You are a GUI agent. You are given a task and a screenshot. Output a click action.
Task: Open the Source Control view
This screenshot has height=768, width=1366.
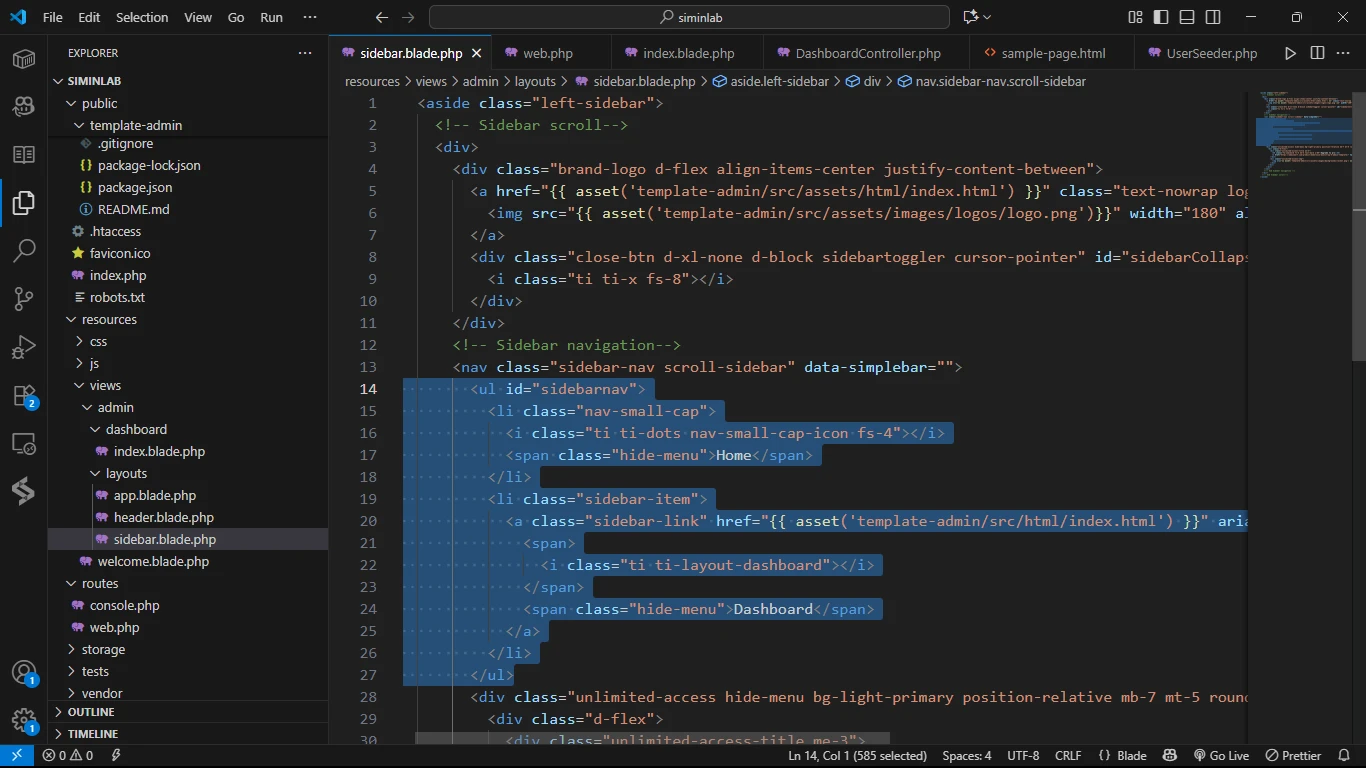pyautogui.click(x=24, y=298)
